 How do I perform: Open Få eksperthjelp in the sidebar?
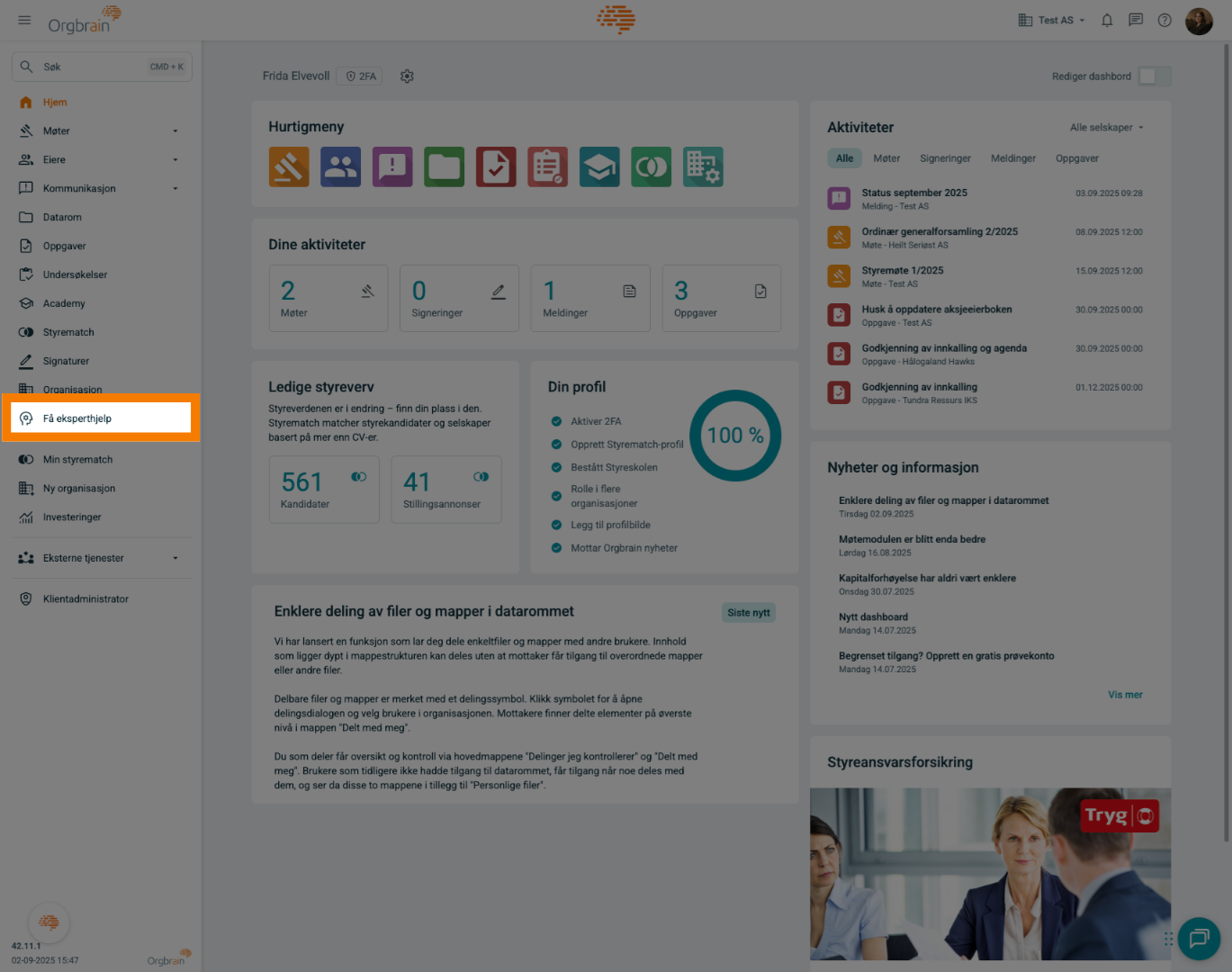[101, 418]
